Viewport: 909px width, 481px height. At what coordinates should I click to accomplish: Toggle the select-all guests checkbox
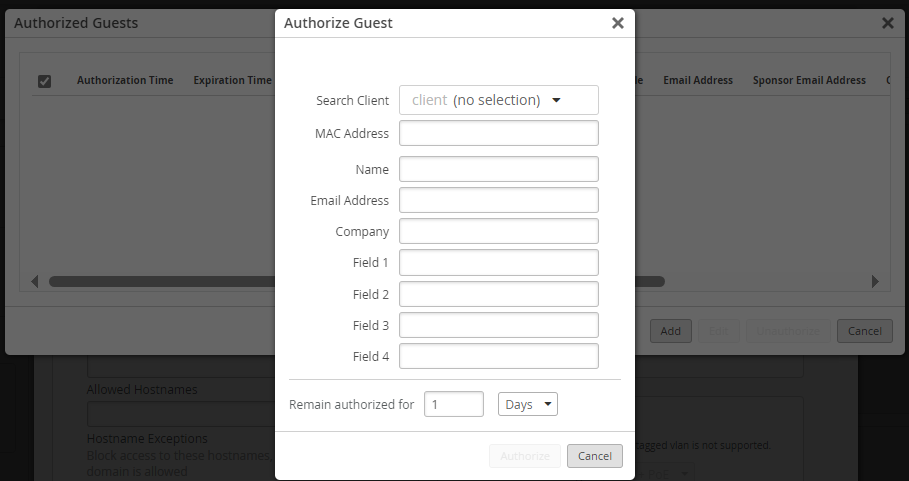pos(44,81)
